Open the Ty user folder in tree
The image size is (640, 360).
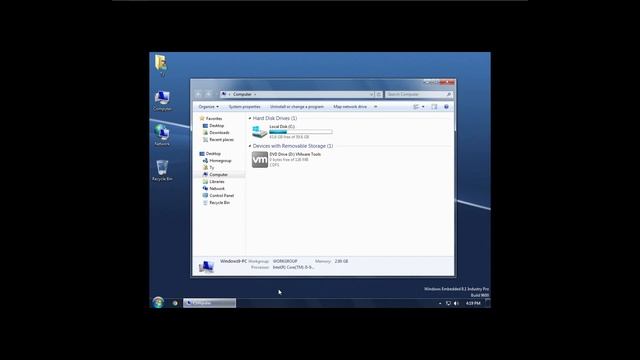click(x=211, y=167)
